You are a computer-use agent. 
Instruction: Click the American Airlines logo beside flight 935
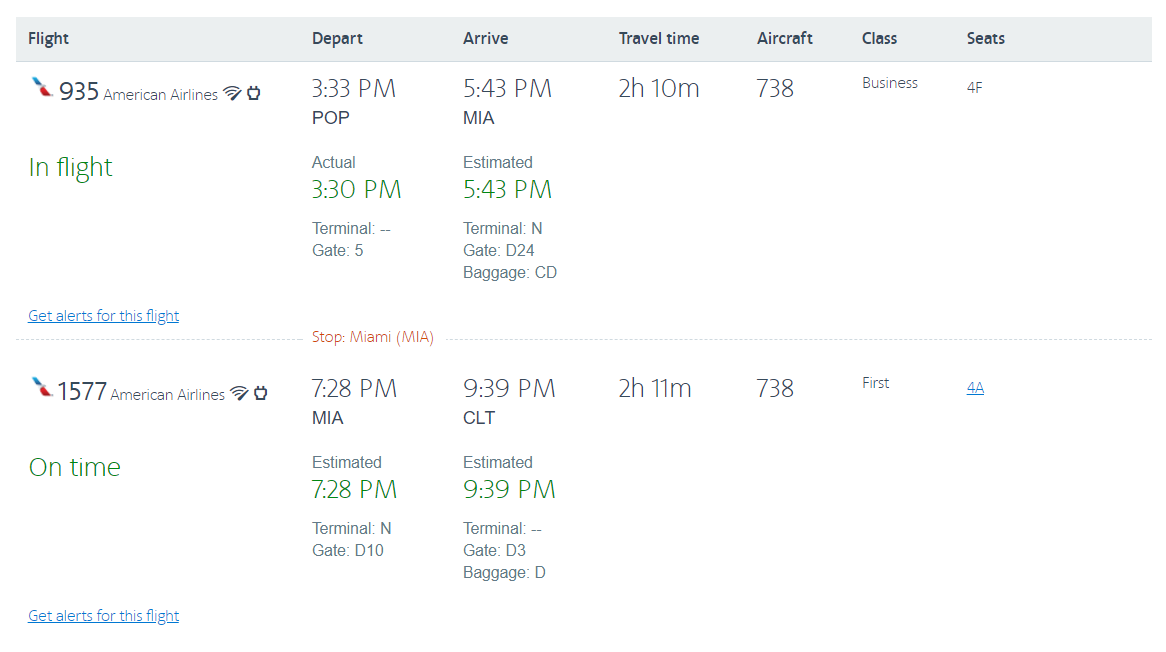tap(42, 88)
